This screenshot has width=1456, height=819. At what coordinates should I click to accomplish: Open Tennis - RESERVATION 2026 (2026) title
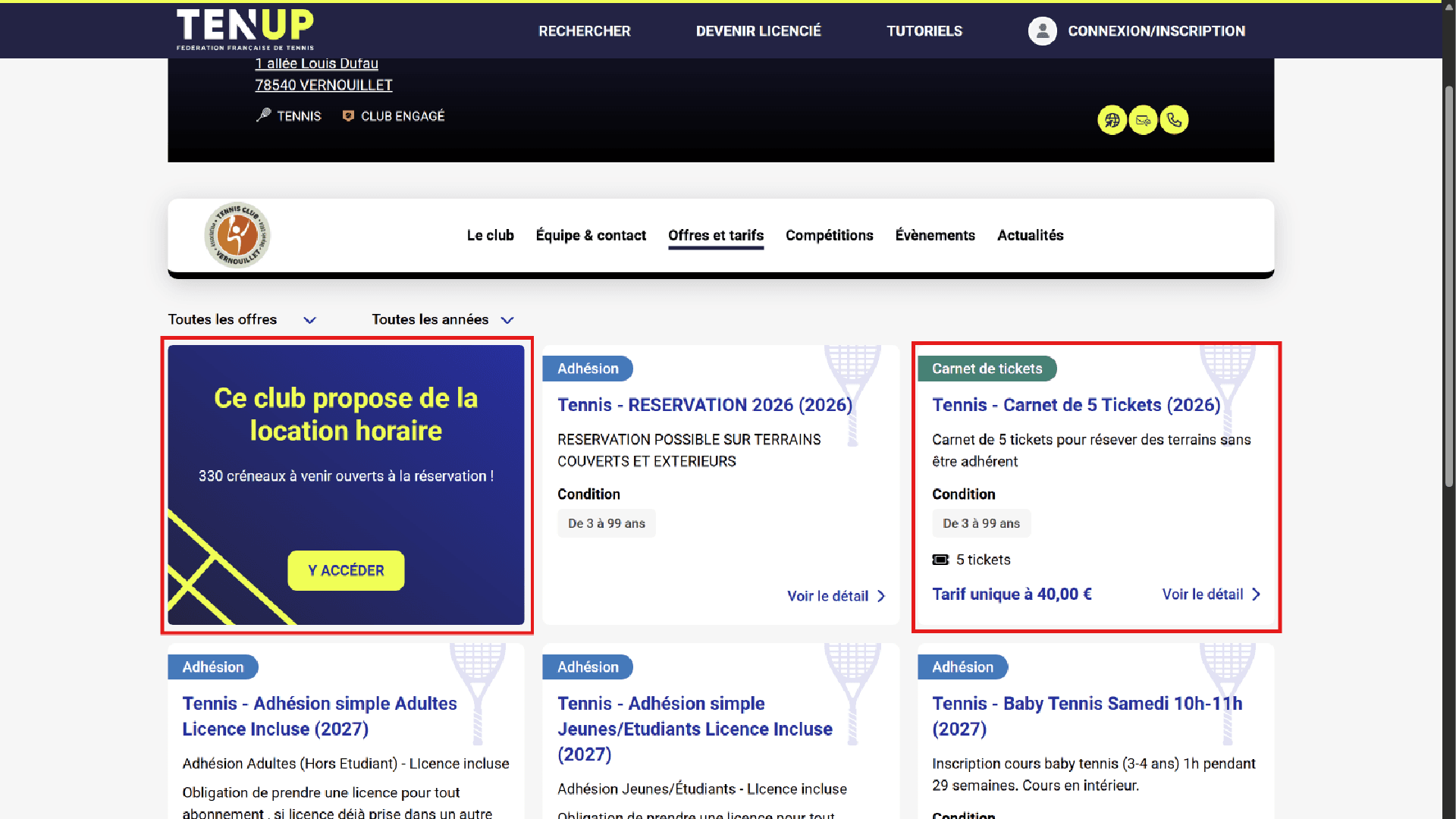pos(704,405)
